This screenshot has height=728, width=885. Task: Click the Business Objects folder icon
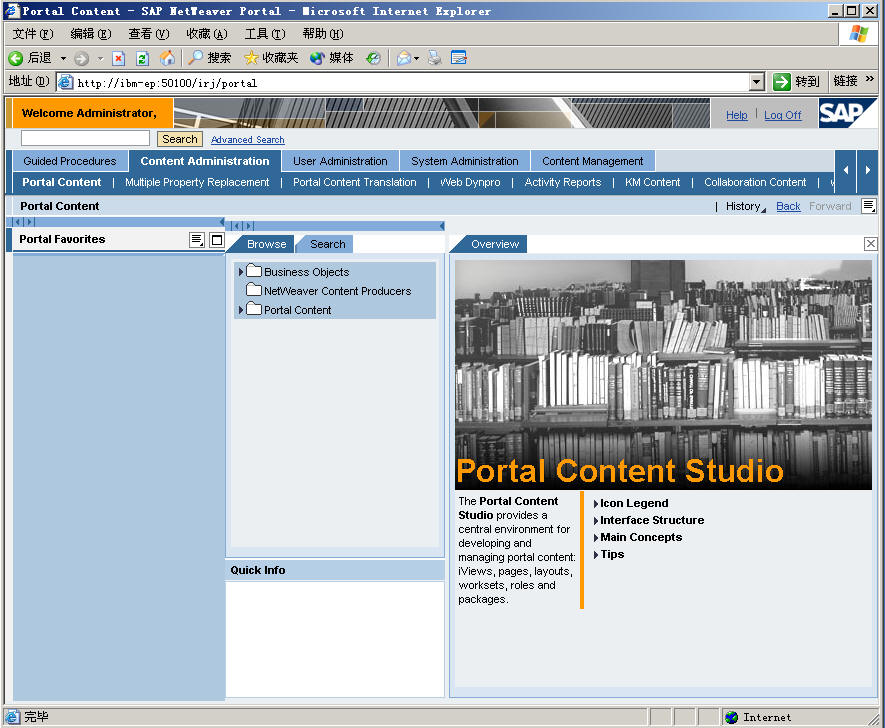click(x=254, y=271)
